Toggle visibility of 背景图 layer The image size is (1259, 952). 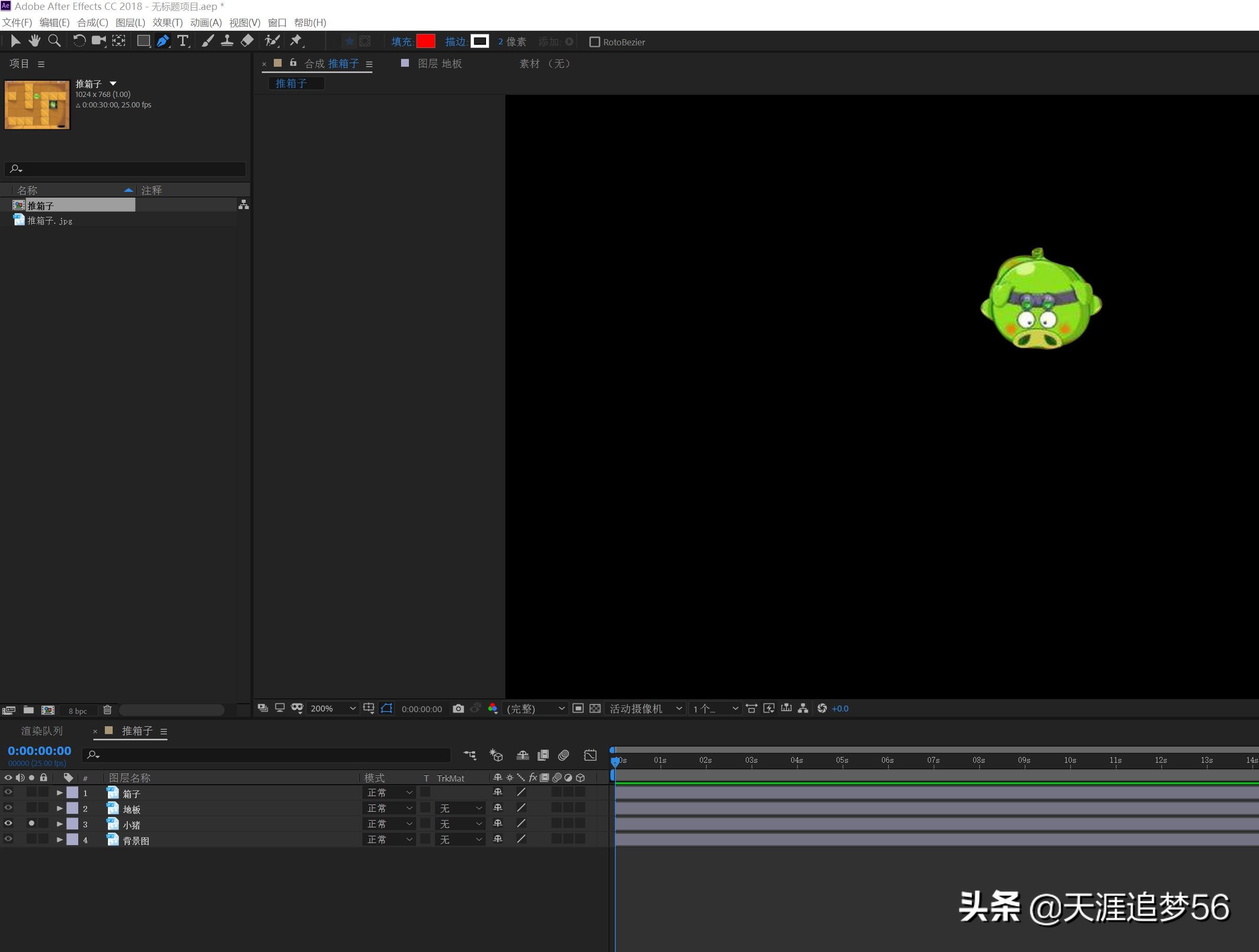8,839
